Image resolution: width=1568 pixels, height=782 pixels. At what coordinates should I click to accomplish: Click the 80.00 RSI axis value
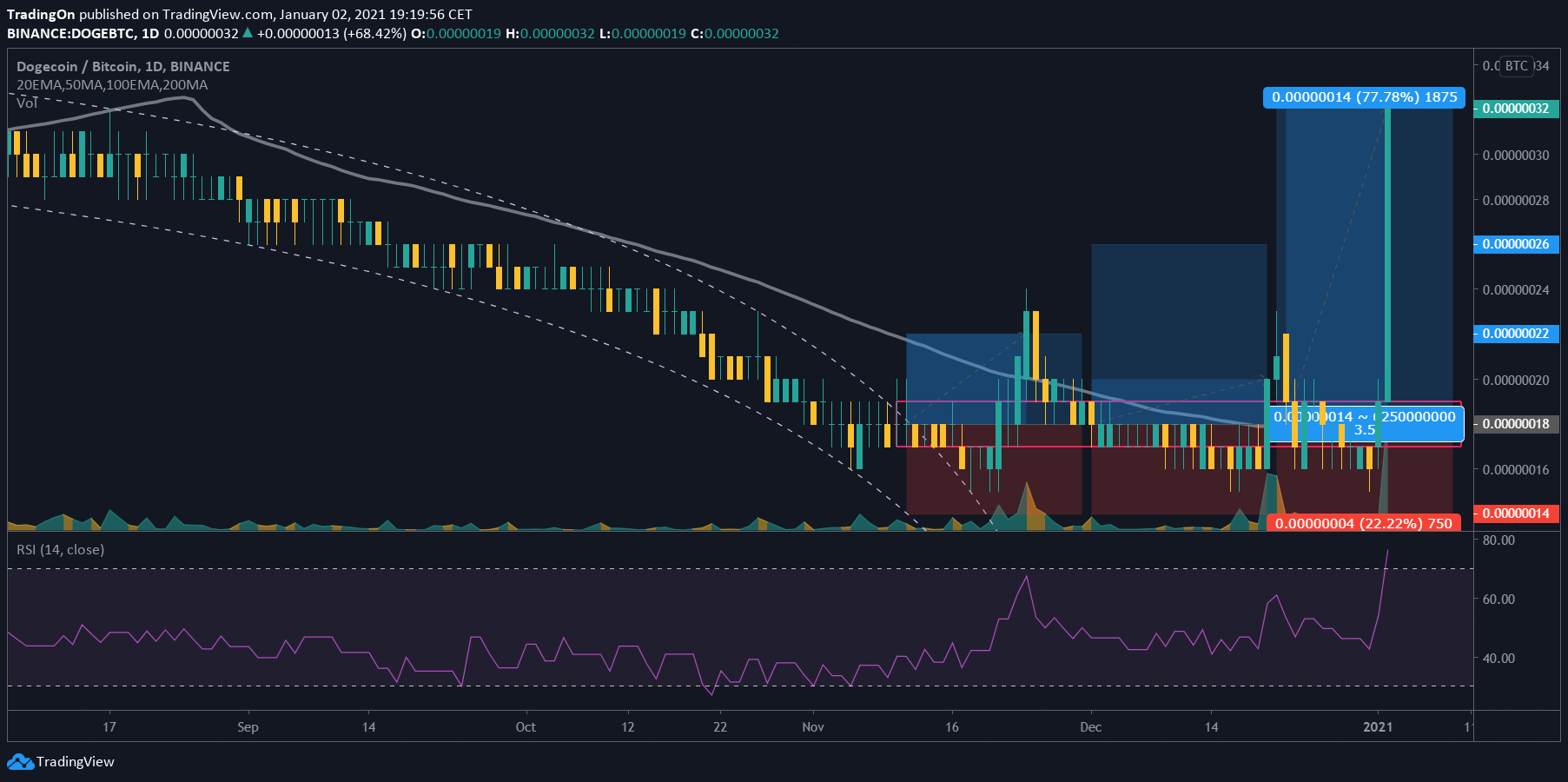coord(1499,540)
